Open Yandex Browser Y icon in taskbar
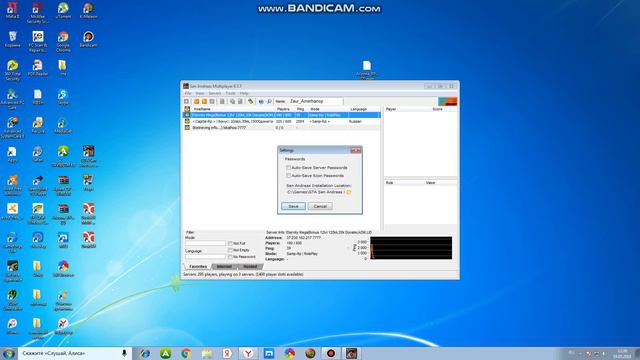Viewport: 640px width, 360px height. 248,353
